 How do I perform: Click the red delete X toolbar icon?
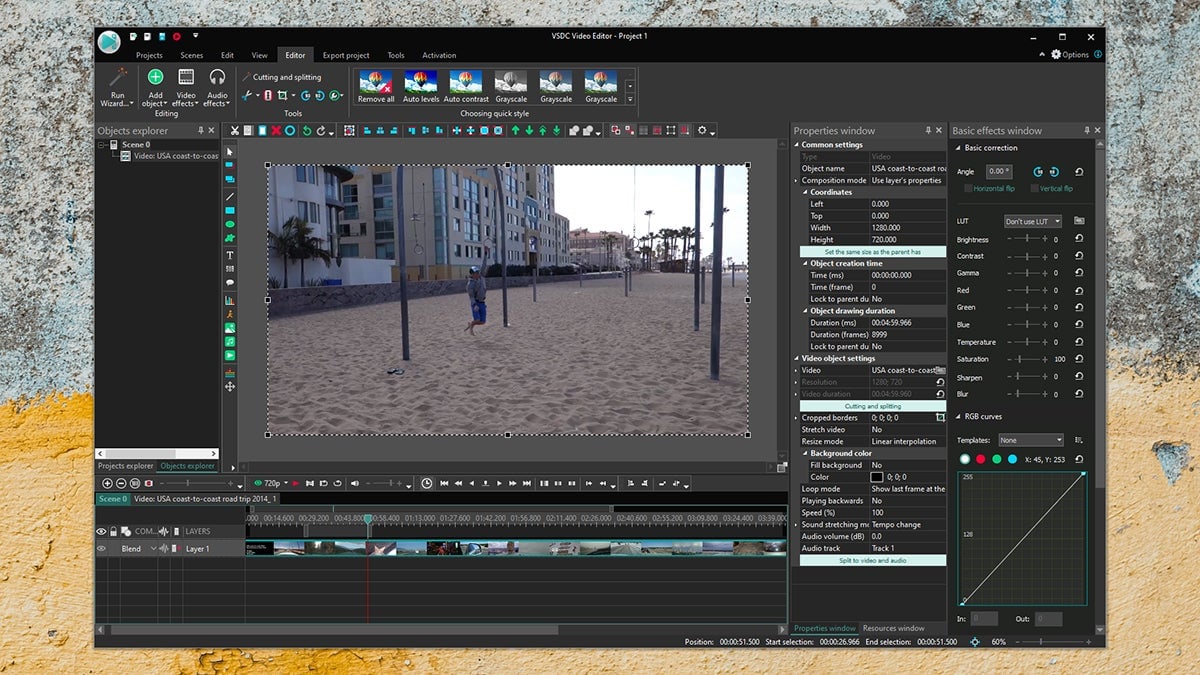(276, 131)
